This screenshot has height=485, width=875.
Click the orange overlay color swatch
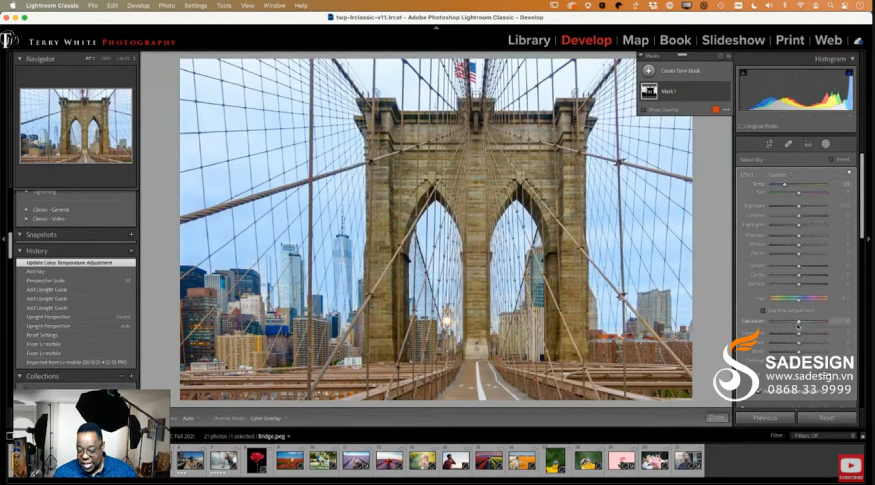coord(716,110)
